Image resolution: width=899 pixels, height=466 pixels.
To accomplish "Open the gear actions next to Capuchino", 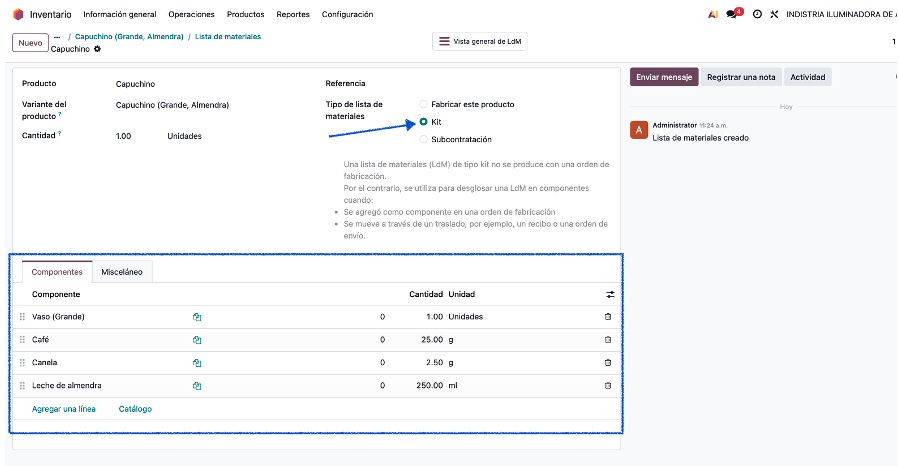I will (x=97, y=49).
